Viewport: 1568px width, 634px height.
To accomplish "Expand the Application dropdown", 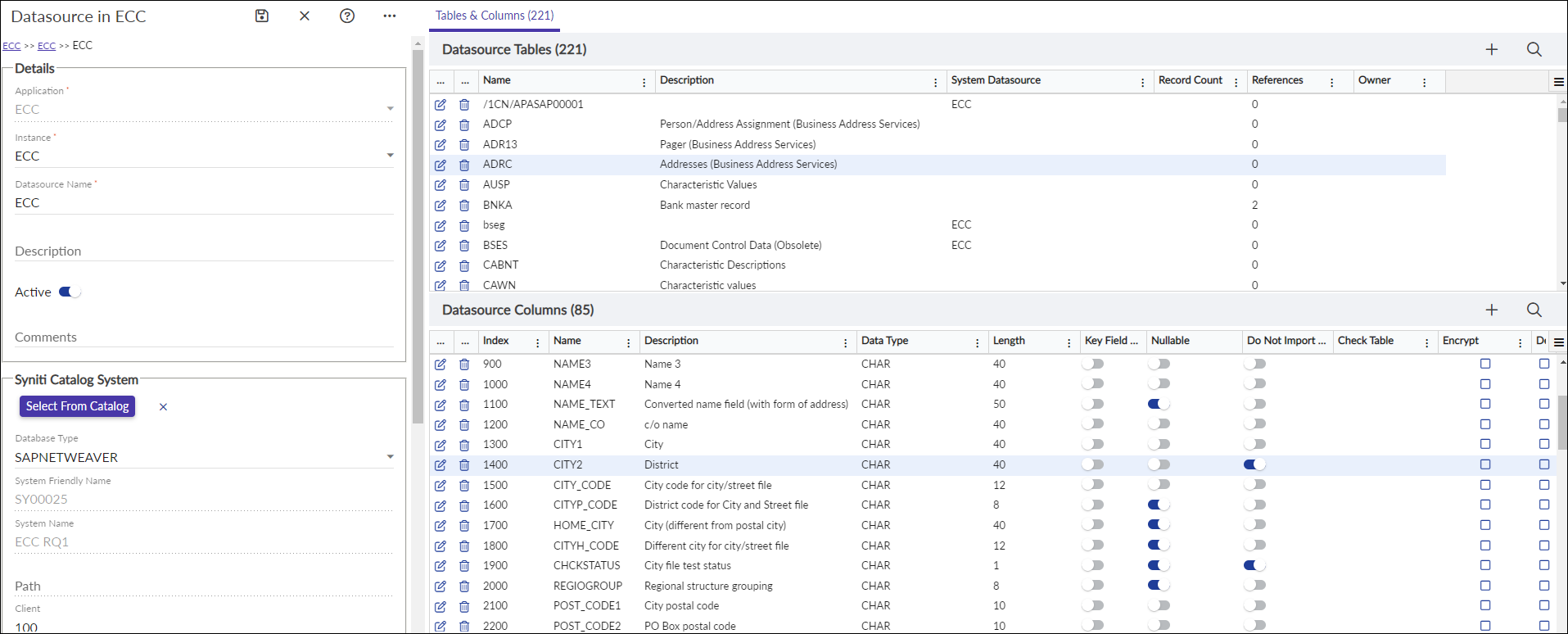I will pos(390,109).
